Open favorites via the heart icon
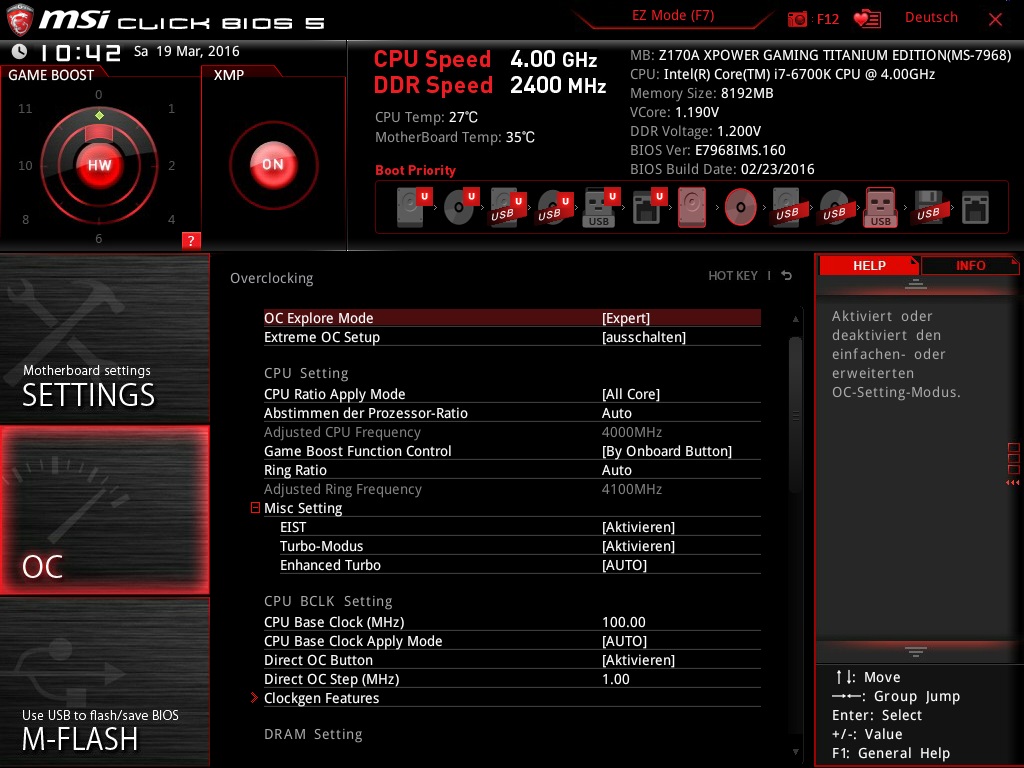Image resolution: width=1024 pixels, height=768 pixels. (867, 19)
